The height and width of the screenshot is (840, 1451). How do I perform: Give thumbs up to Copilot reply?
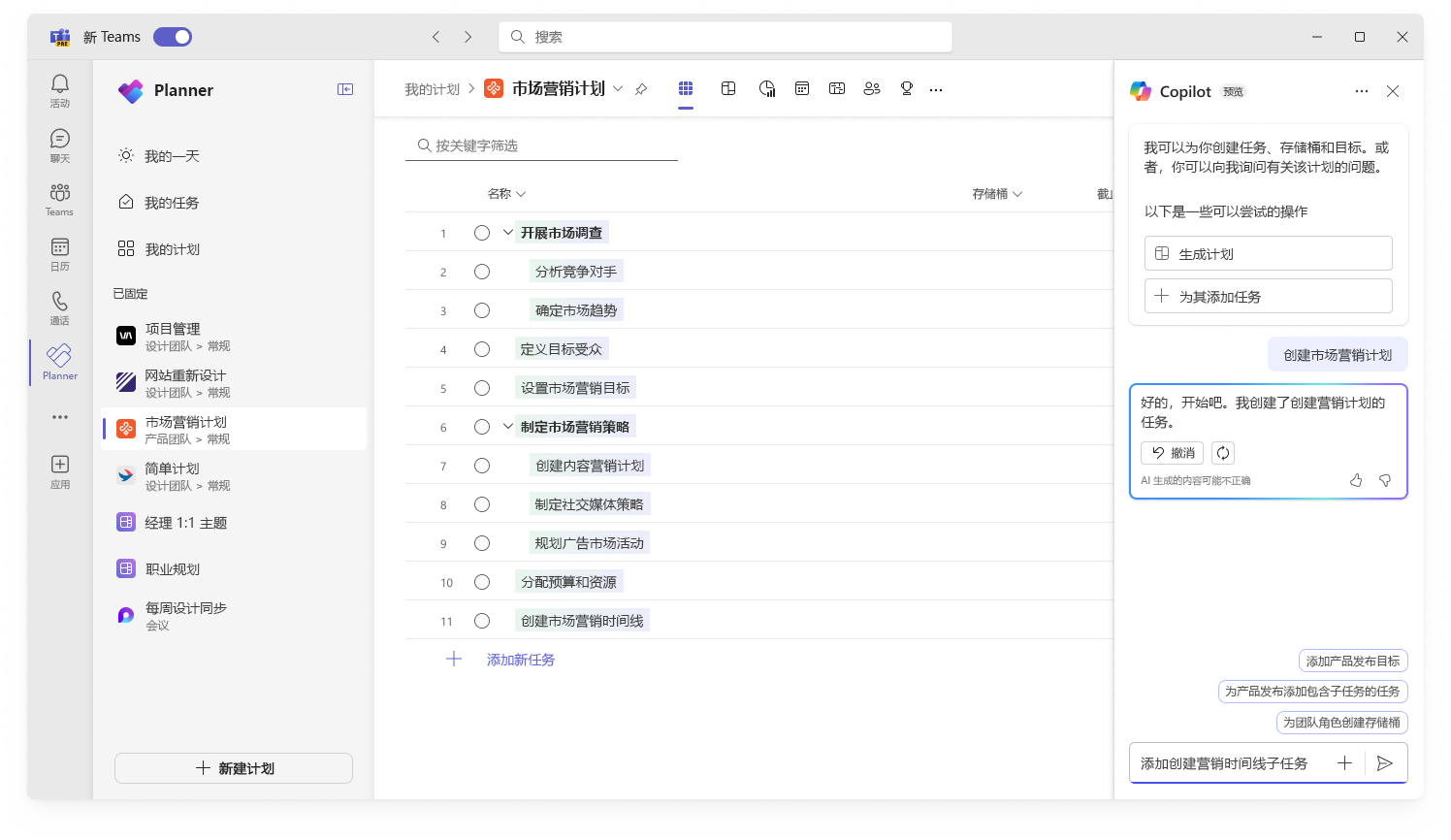pos(1356,480)
